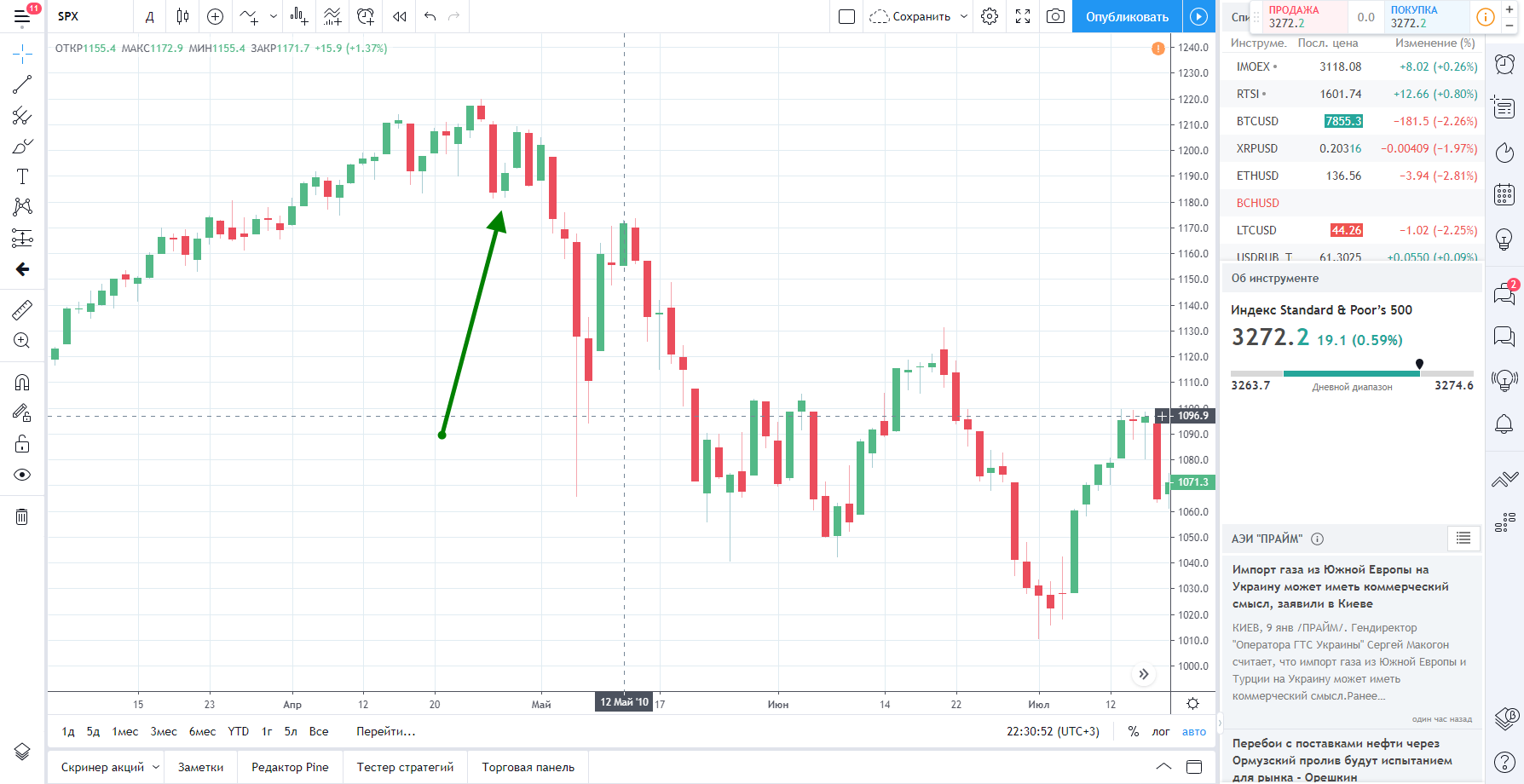
Task: Take a chart snapshot with camera icon
Action: 1055,16
